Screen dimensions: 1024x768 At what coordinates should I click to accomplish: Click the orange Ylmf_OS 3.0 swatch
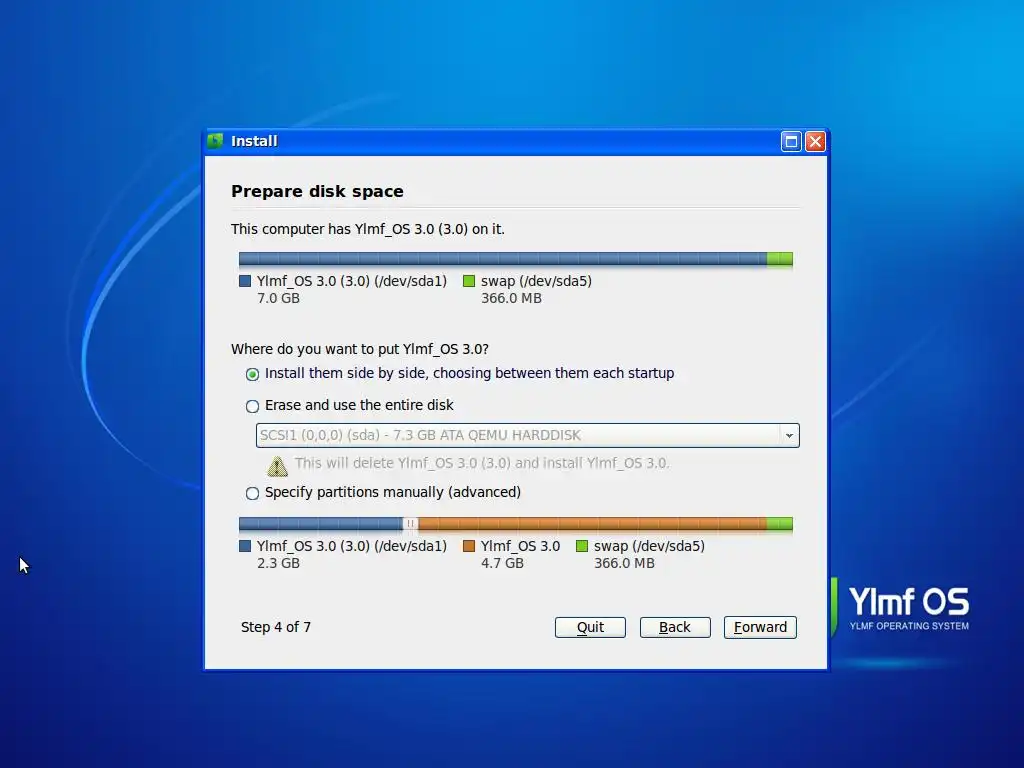[468, 546]
